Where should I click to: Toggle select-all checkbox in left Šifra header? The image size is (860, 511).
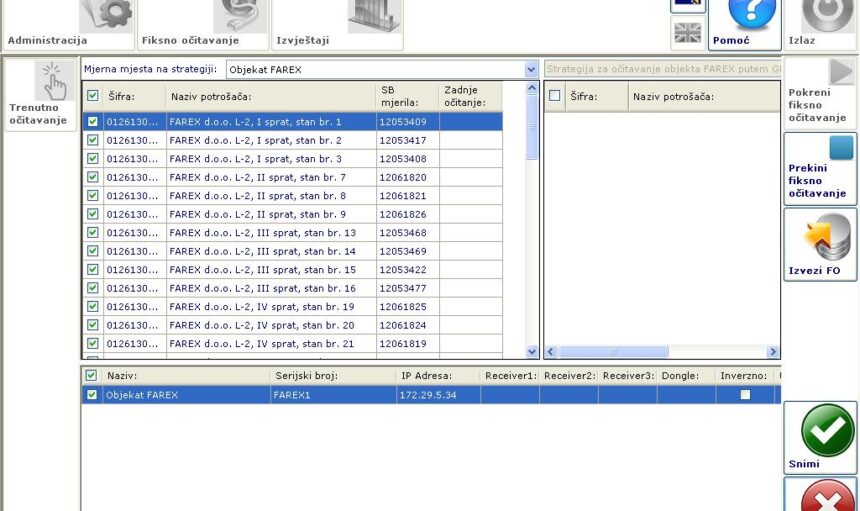pyautogui.click(x=93, y=95)
